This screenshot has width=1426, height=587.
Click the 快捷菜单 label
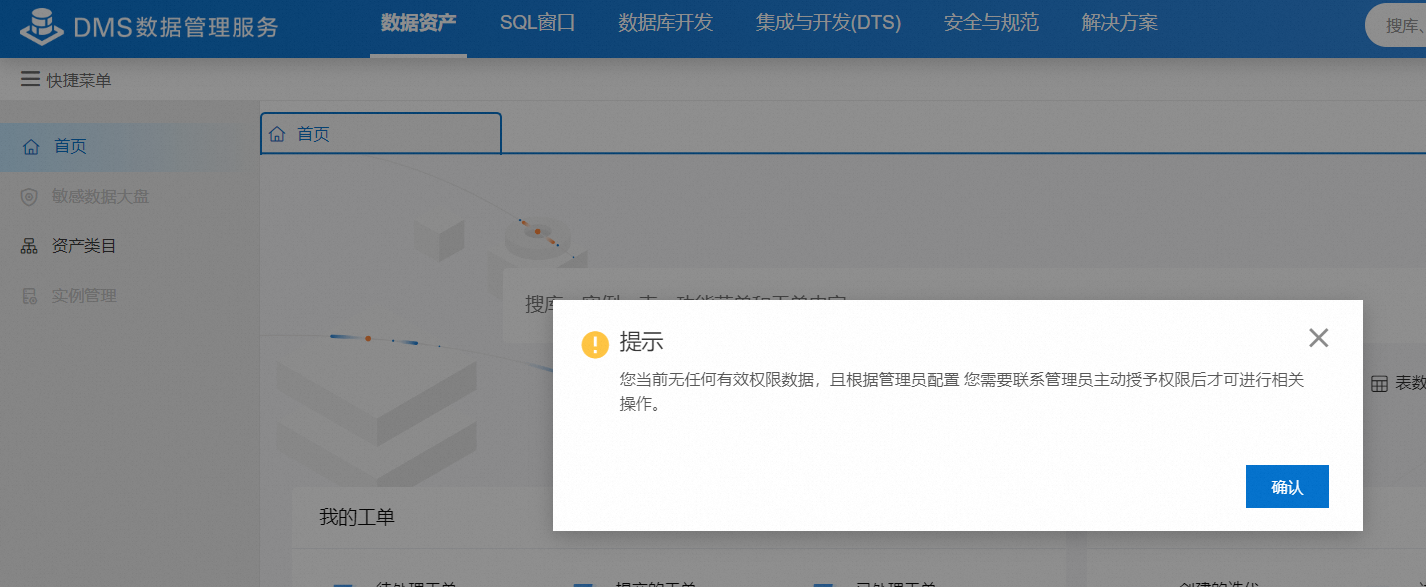point(79,80)
